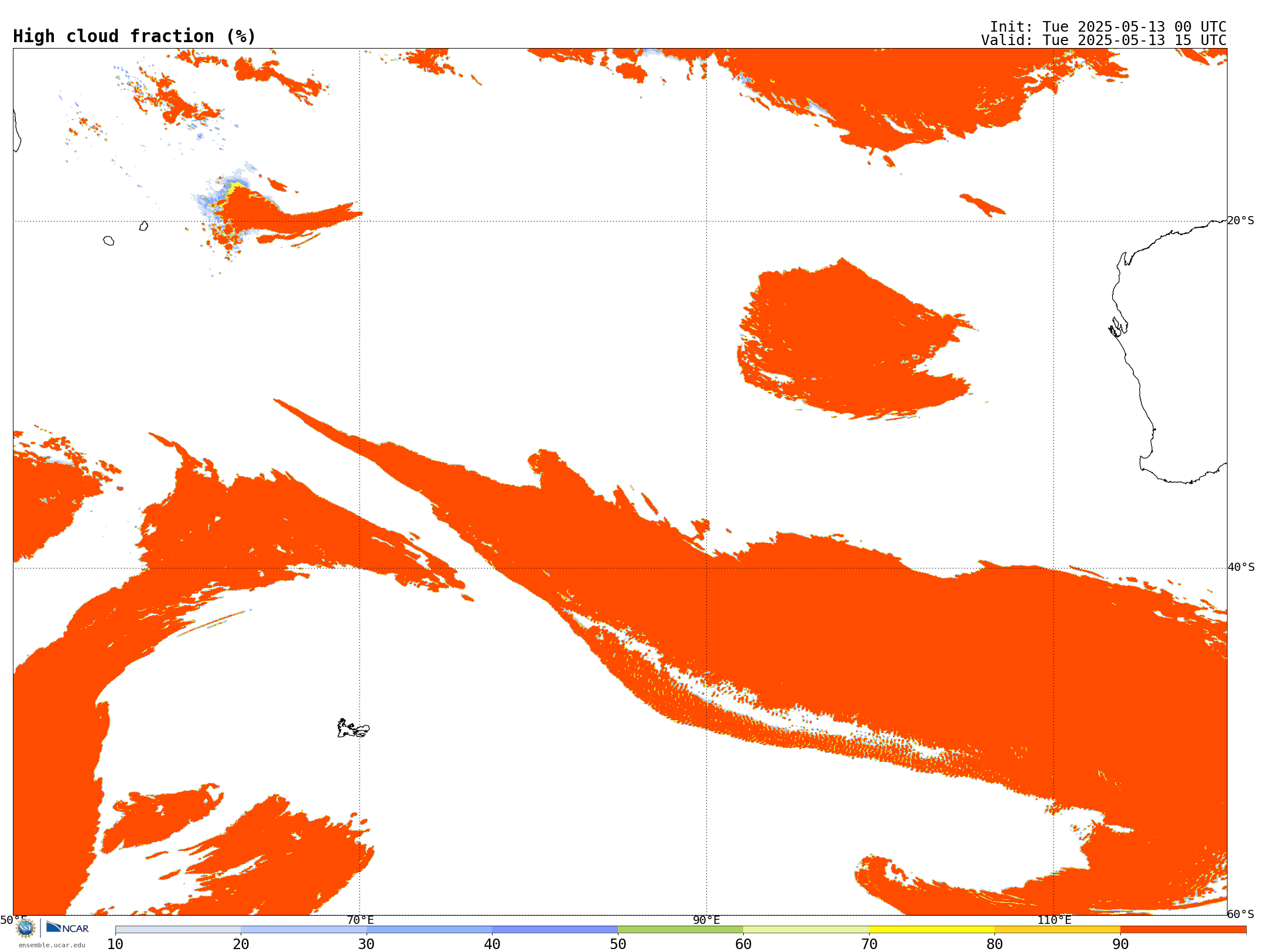
Task: Click the gold 80-90 colorbar segment
Action: click(x=1057, y=930)
